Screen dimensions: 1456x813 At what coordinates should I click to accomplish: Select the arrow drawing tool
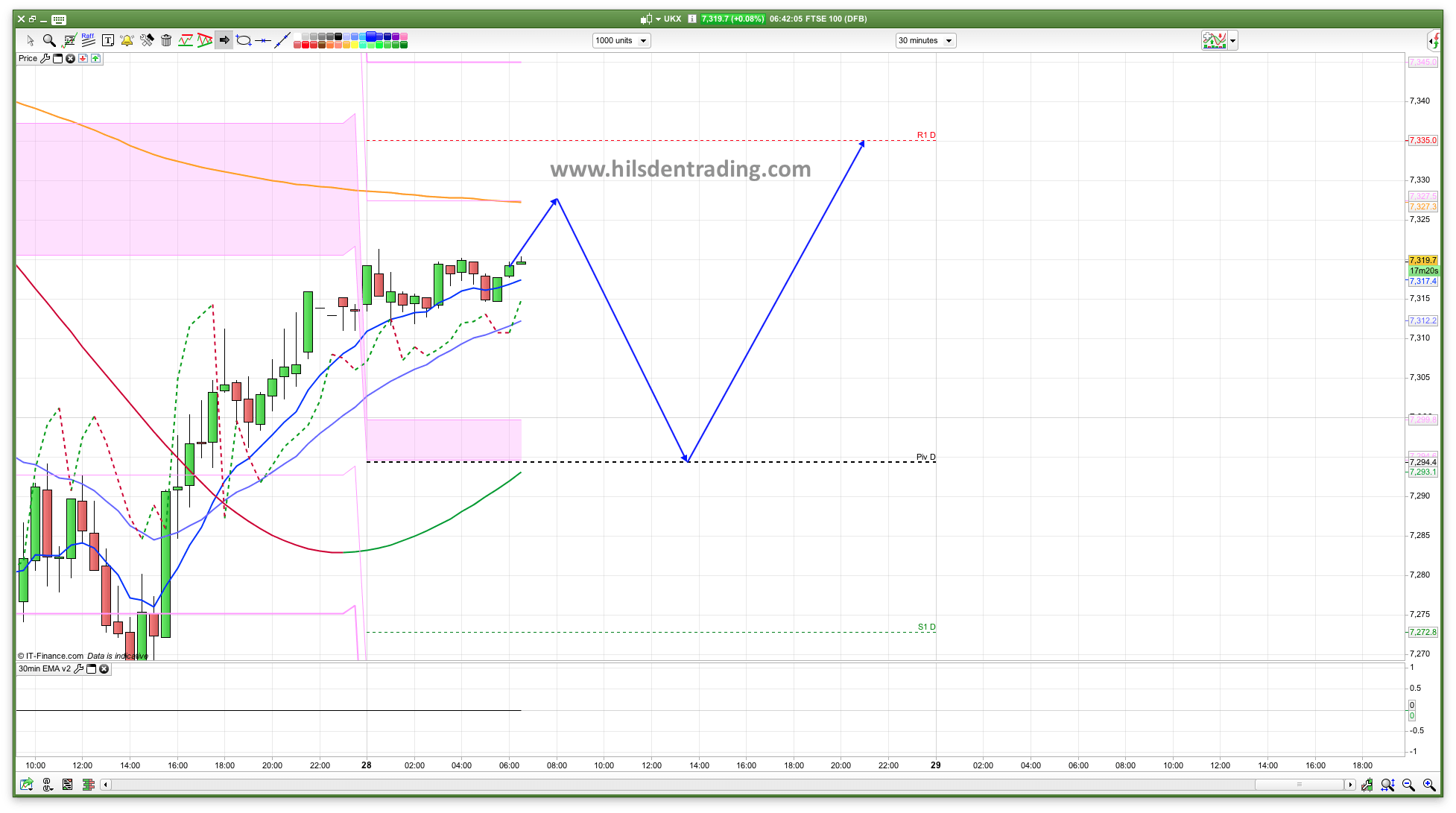[224, 40]
